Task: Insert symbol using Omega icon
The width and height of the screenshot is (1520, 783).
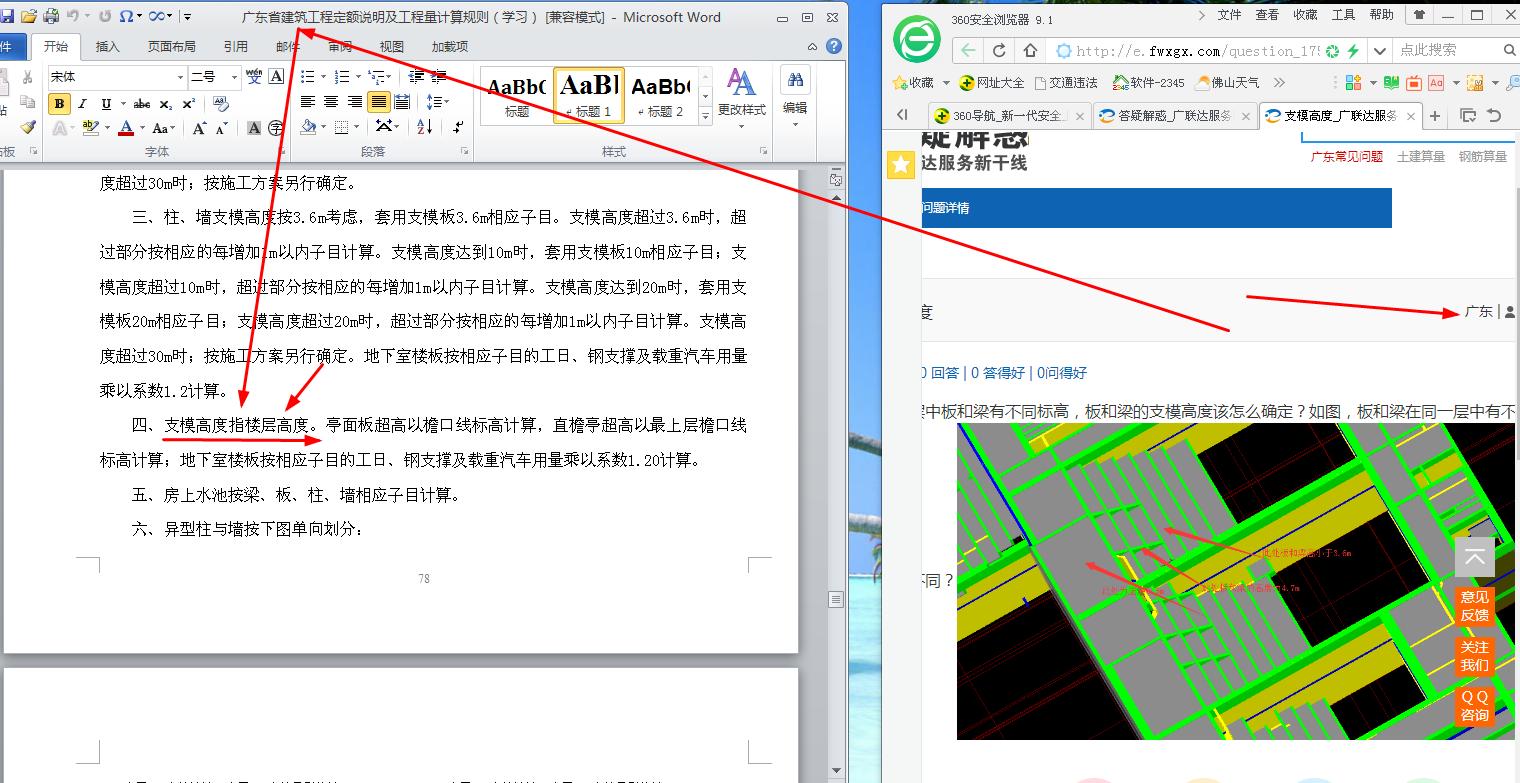Action: pos(125,16)
